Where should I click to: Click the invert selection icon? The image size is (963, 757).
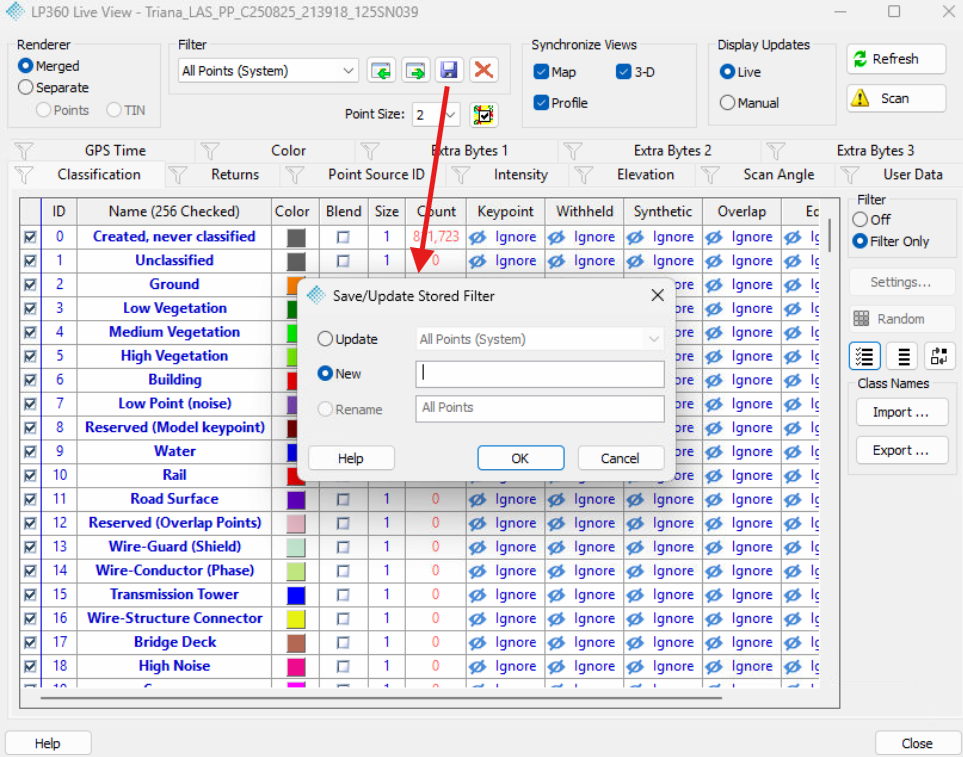pos(939,356)
